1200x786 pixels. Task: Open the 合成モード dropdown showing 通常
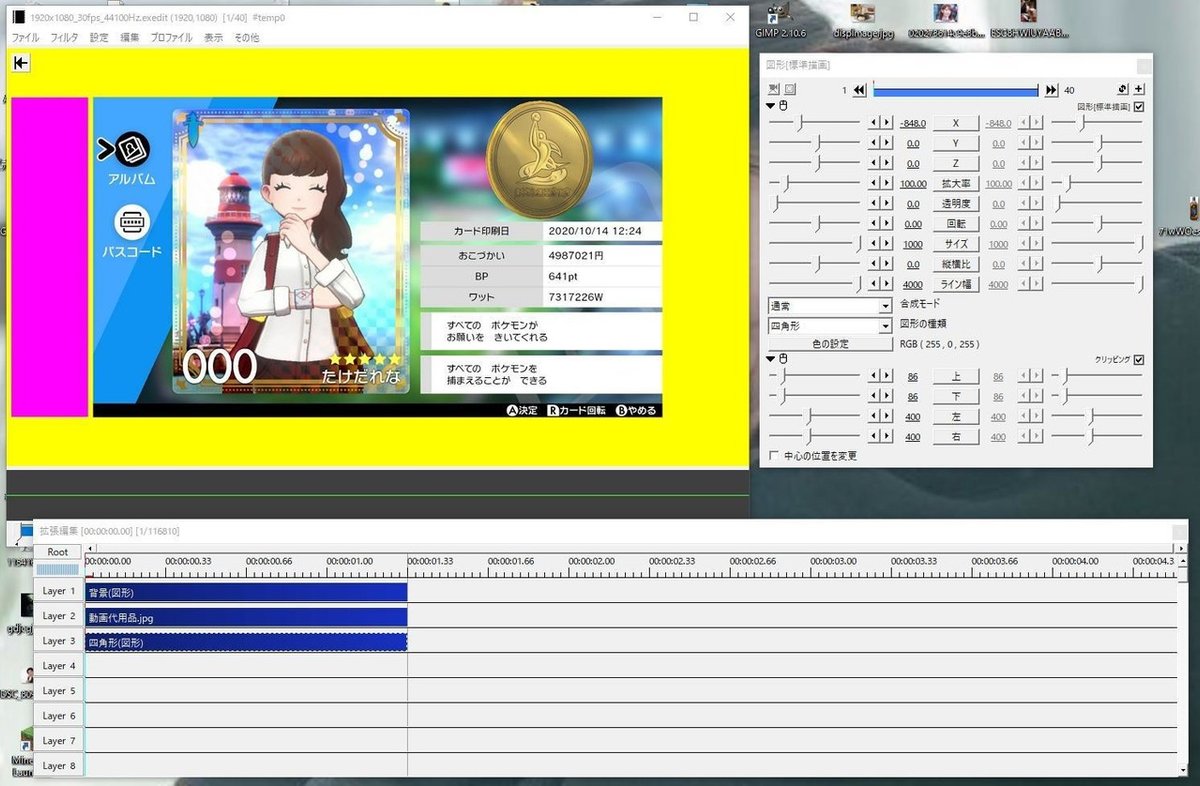pos(829,306)
